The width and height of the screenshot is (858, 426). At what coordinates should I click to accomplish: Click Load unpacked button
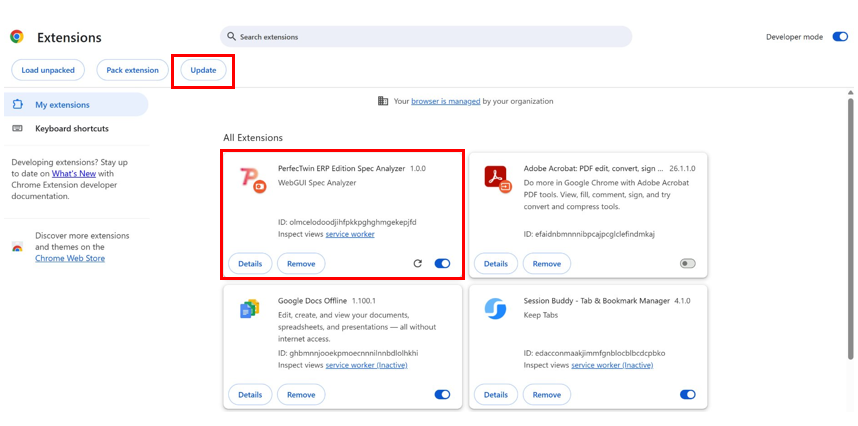pos(48,70)
